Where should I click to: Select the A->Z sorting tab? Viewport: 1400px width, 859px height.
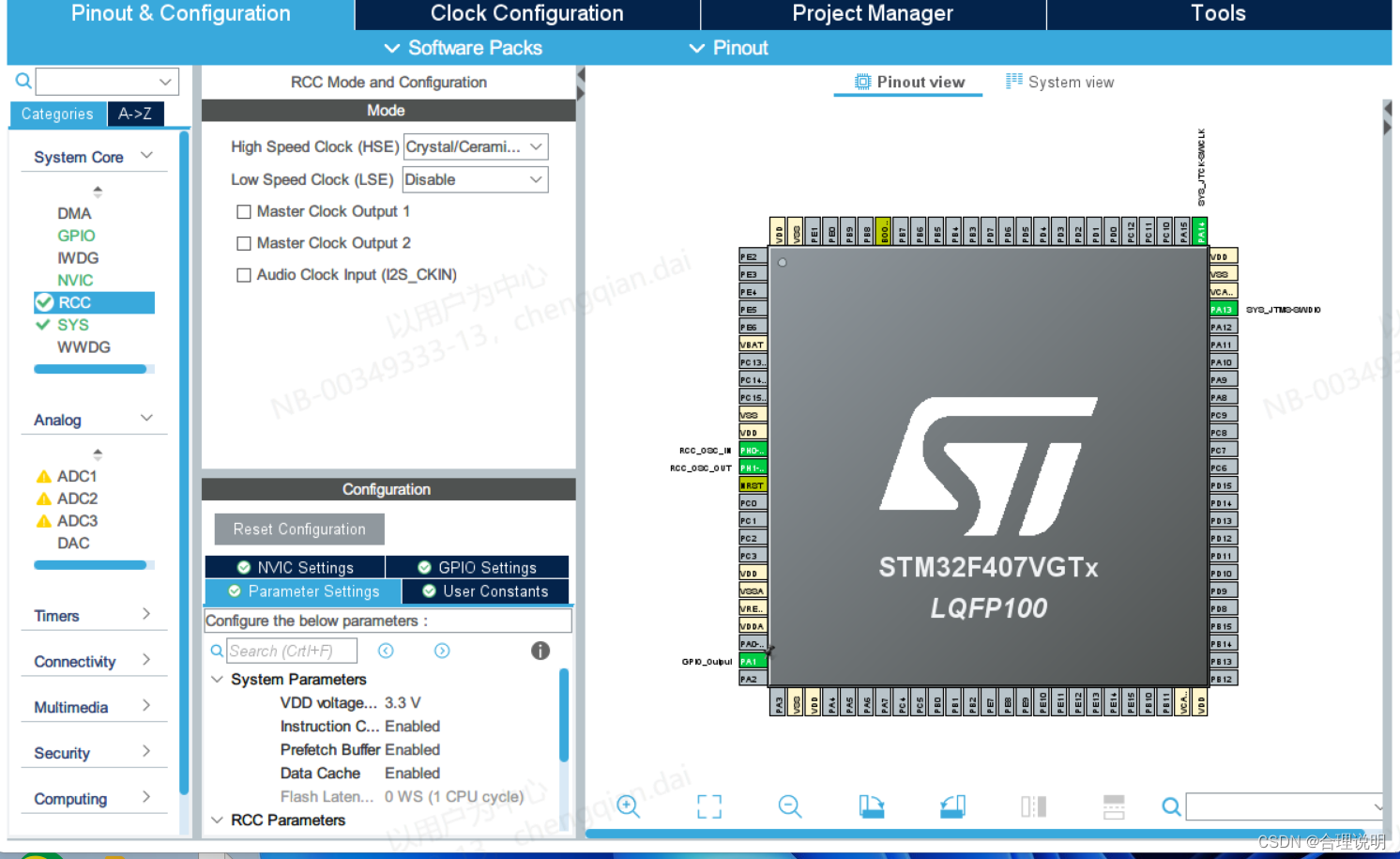pyautogui.click(x=135, y=114)
